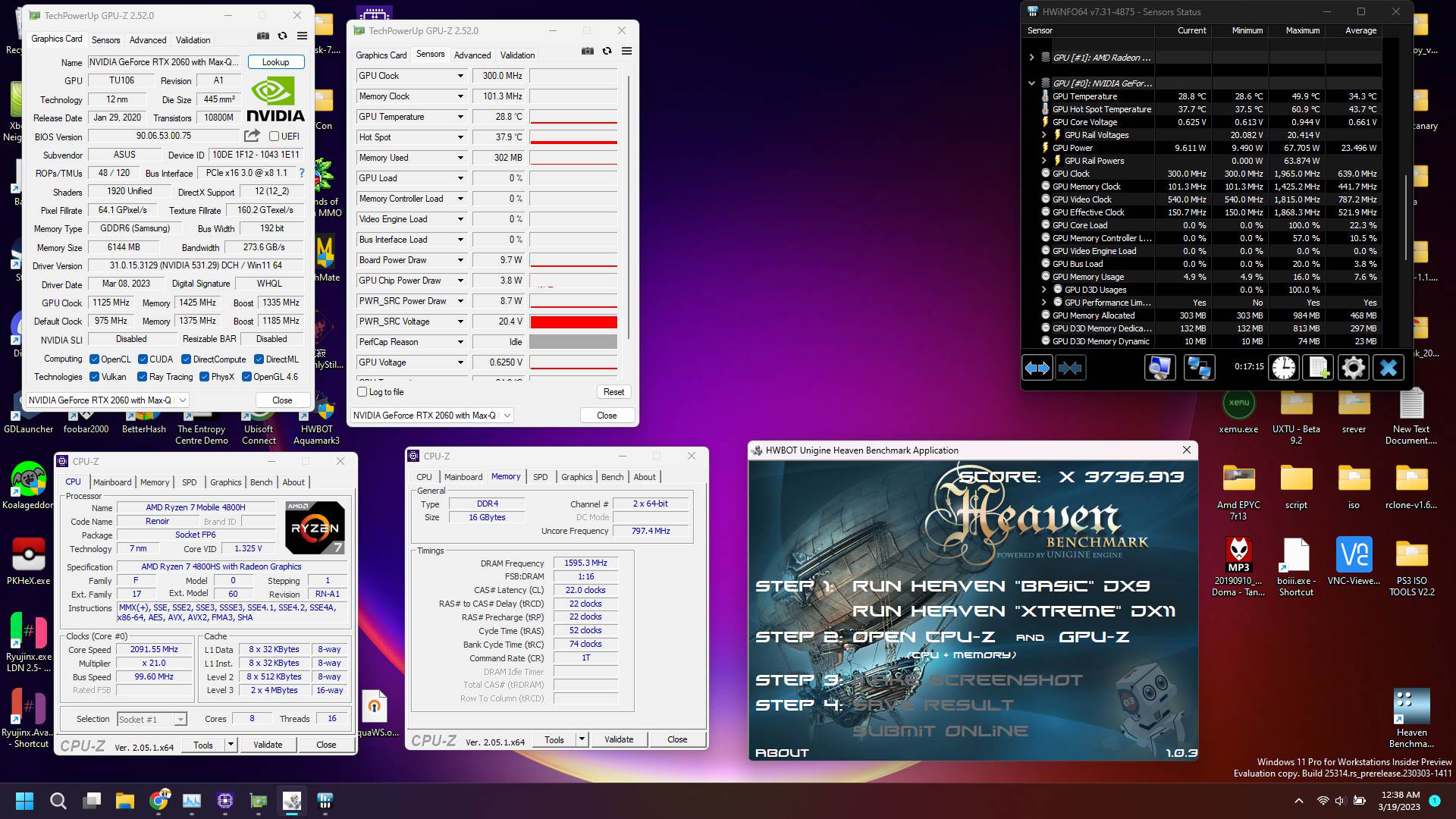Click PWR_SRC Voltage red graph bar

(x=573, y=322)
